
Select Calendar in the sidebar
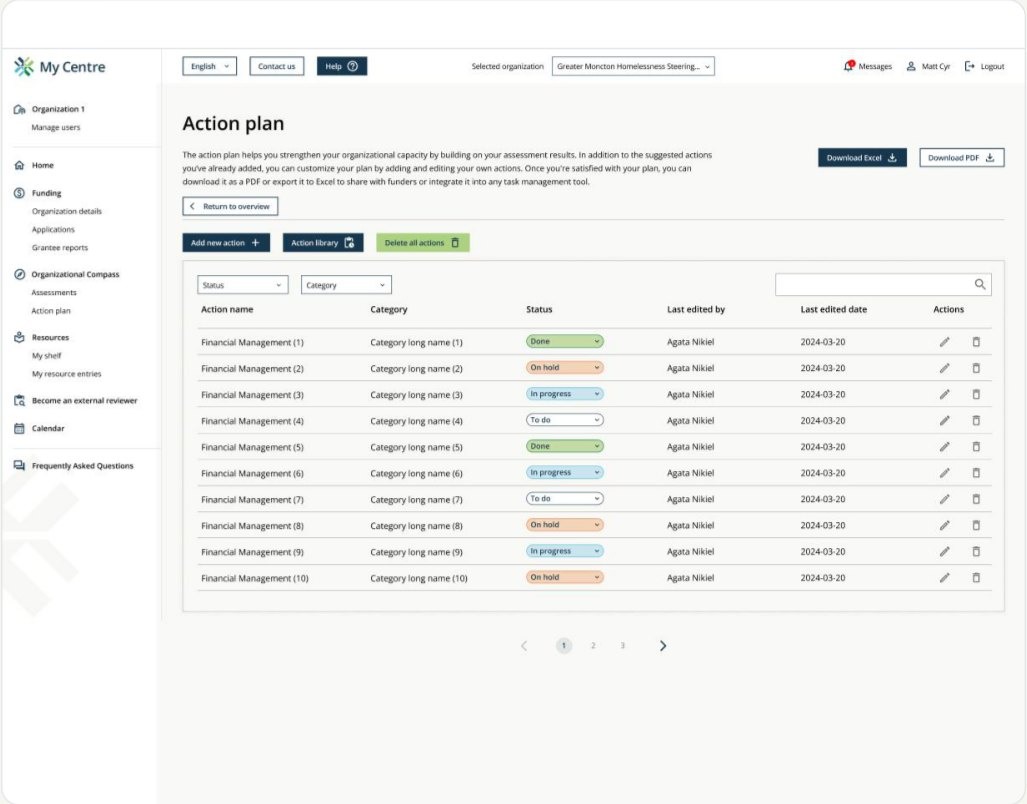point(48,428)
